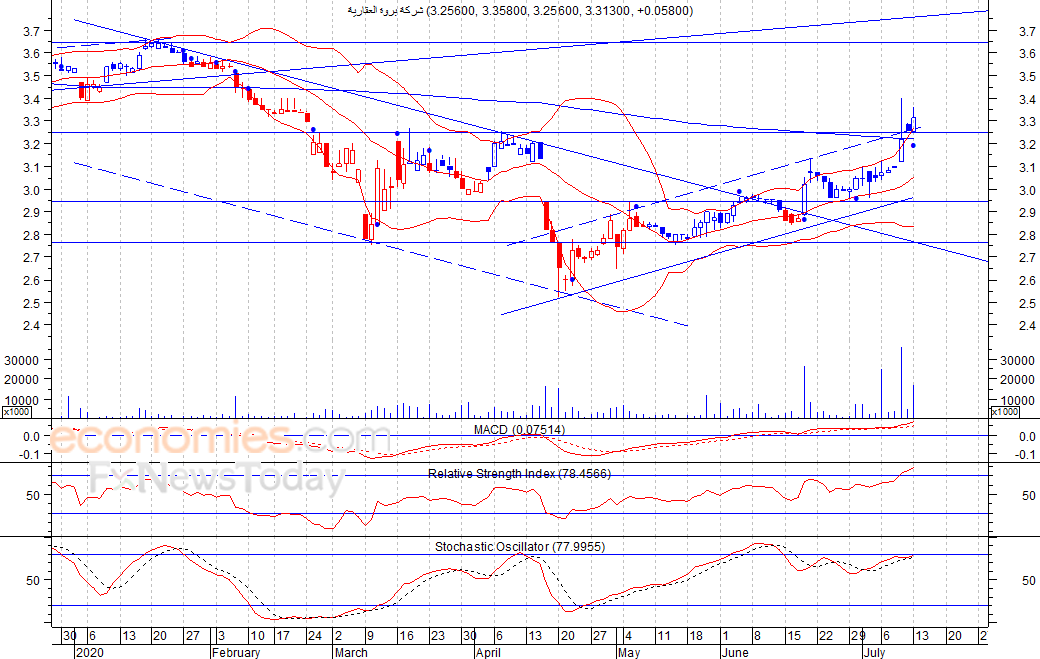Click the 2020 year label on time axis
The height and width of the screenshot is (659, 1040).
coord(90,652)
